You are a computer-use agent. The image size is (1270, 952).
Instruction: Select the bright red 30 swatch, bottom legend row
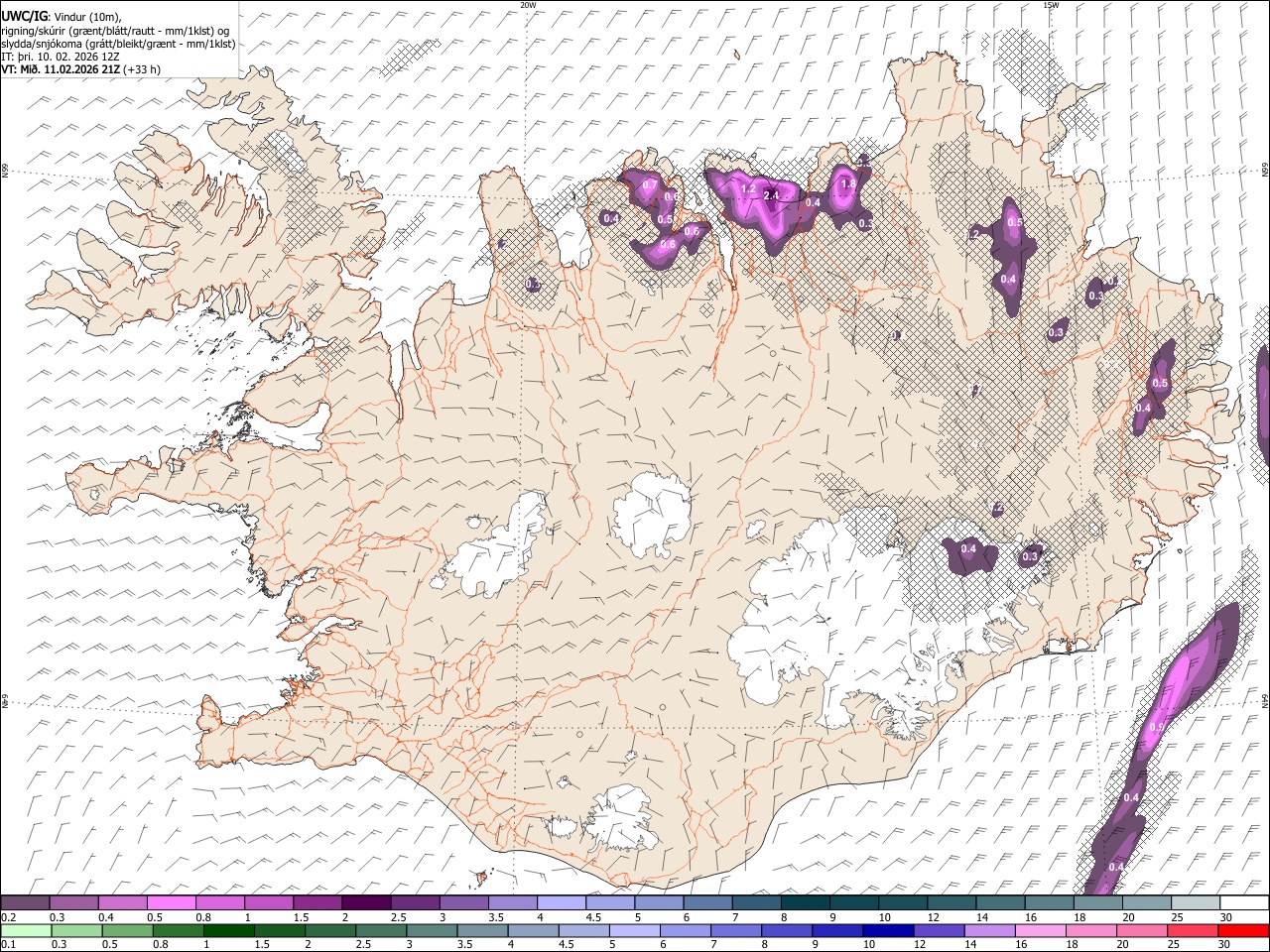click(1242, 930)
